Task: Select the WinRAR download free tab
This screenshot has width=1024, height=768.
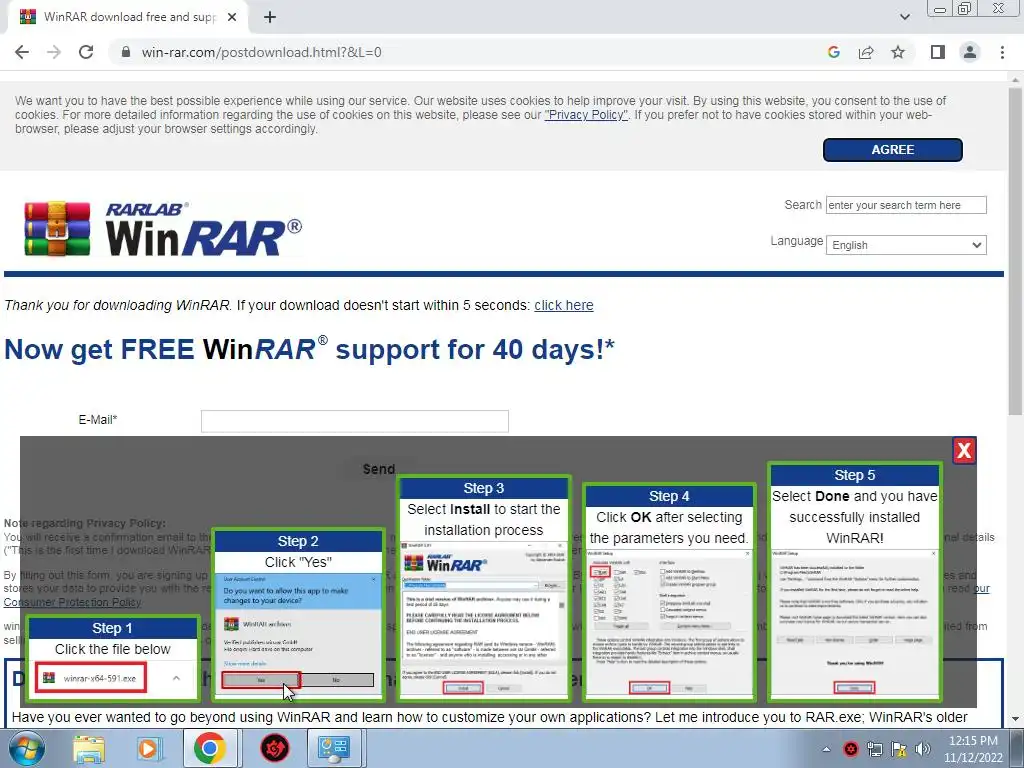Action: click(129, 17)
